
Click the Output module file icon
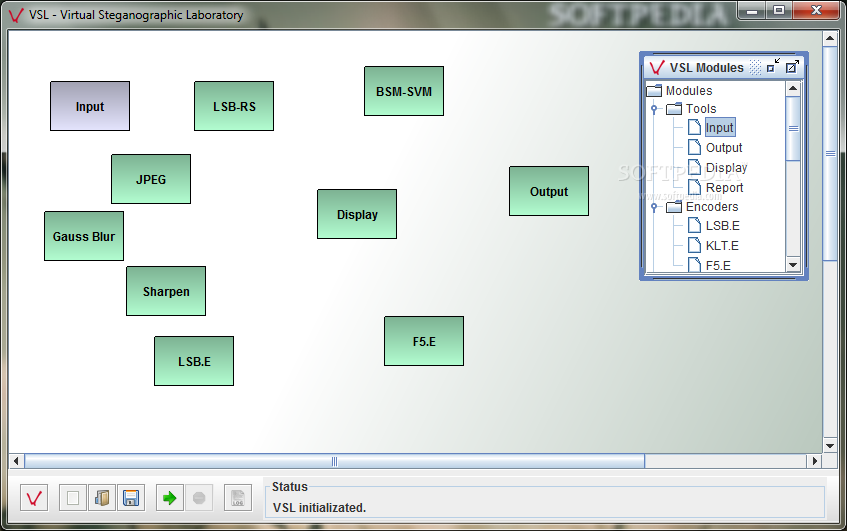coord(694,147)
